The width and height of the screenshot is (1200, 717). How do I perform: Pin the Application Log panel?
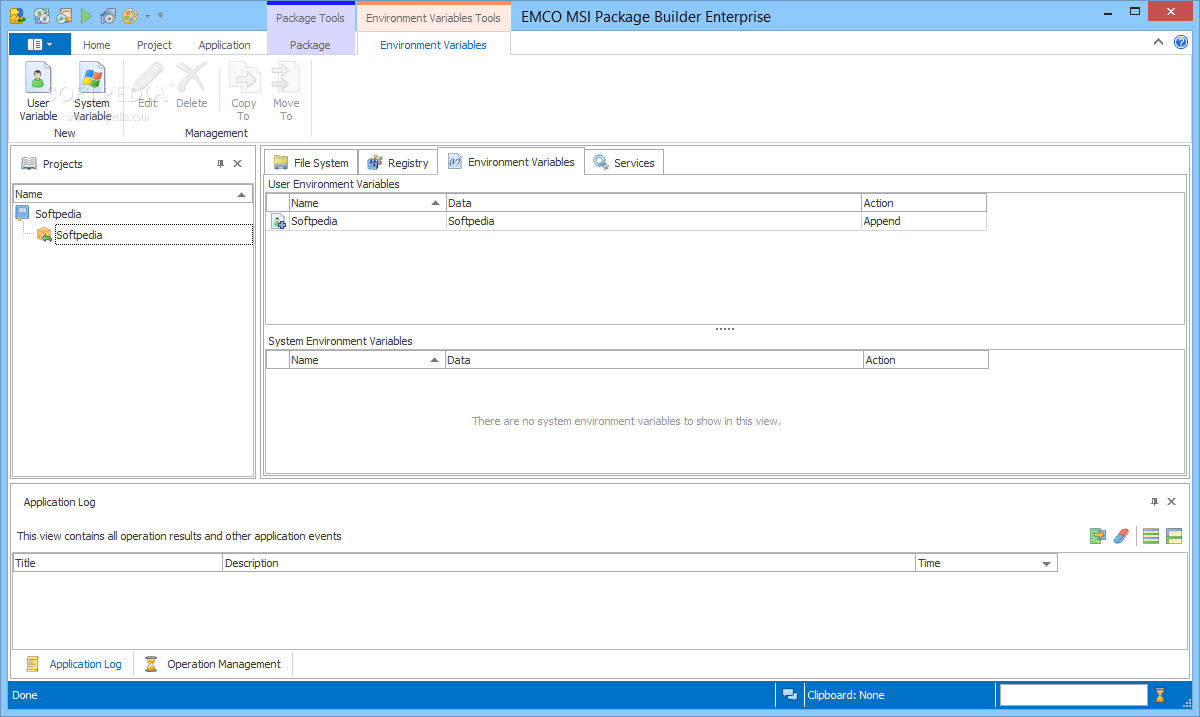click(1155, 502)
